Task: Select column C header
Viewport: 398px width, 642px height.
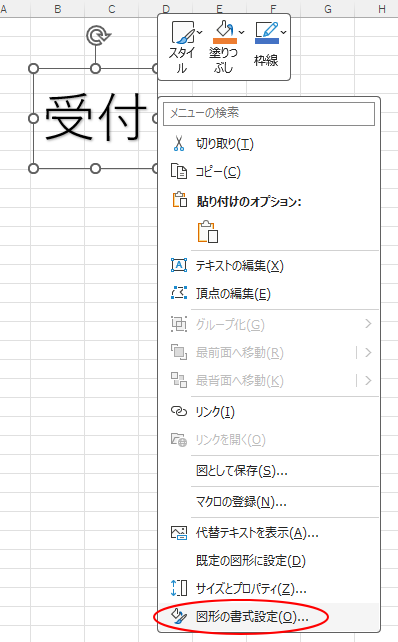Action: click(x=112, y=9)
